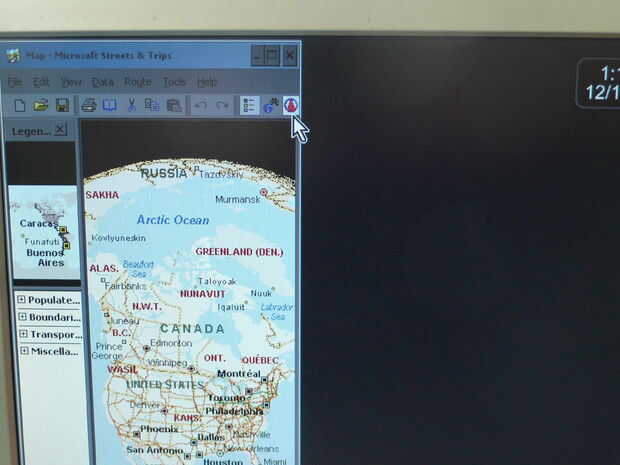620x465 pixels.
Task: Open the Route menu
Action: 138,82
